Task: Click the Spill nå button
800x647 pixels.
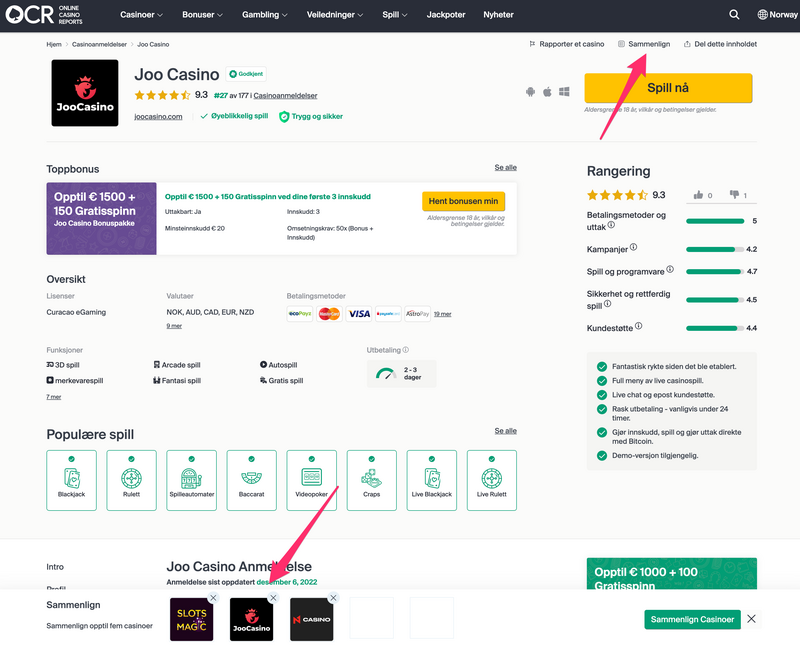Action: pyautogui.click(x=668, y=88)
